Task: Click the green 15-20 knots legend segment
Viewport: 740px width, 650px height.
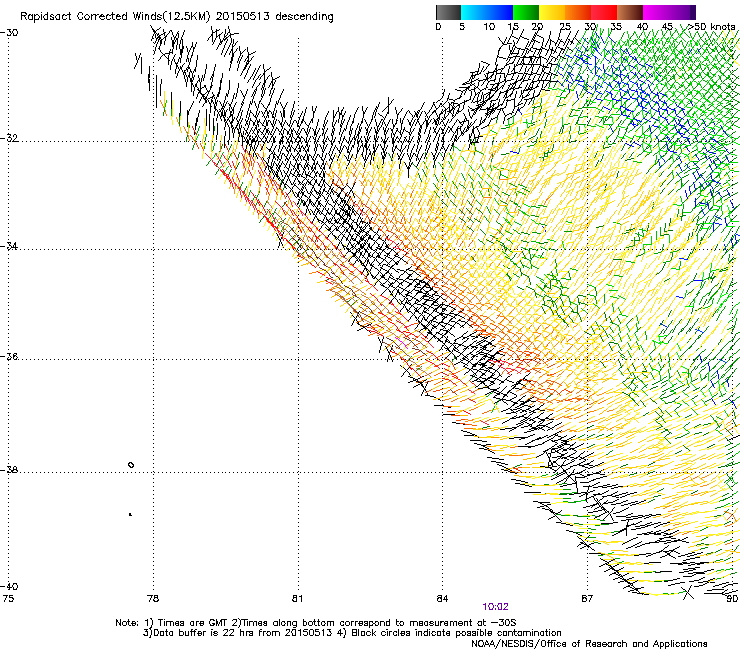Action: click(x=526, y=12)
